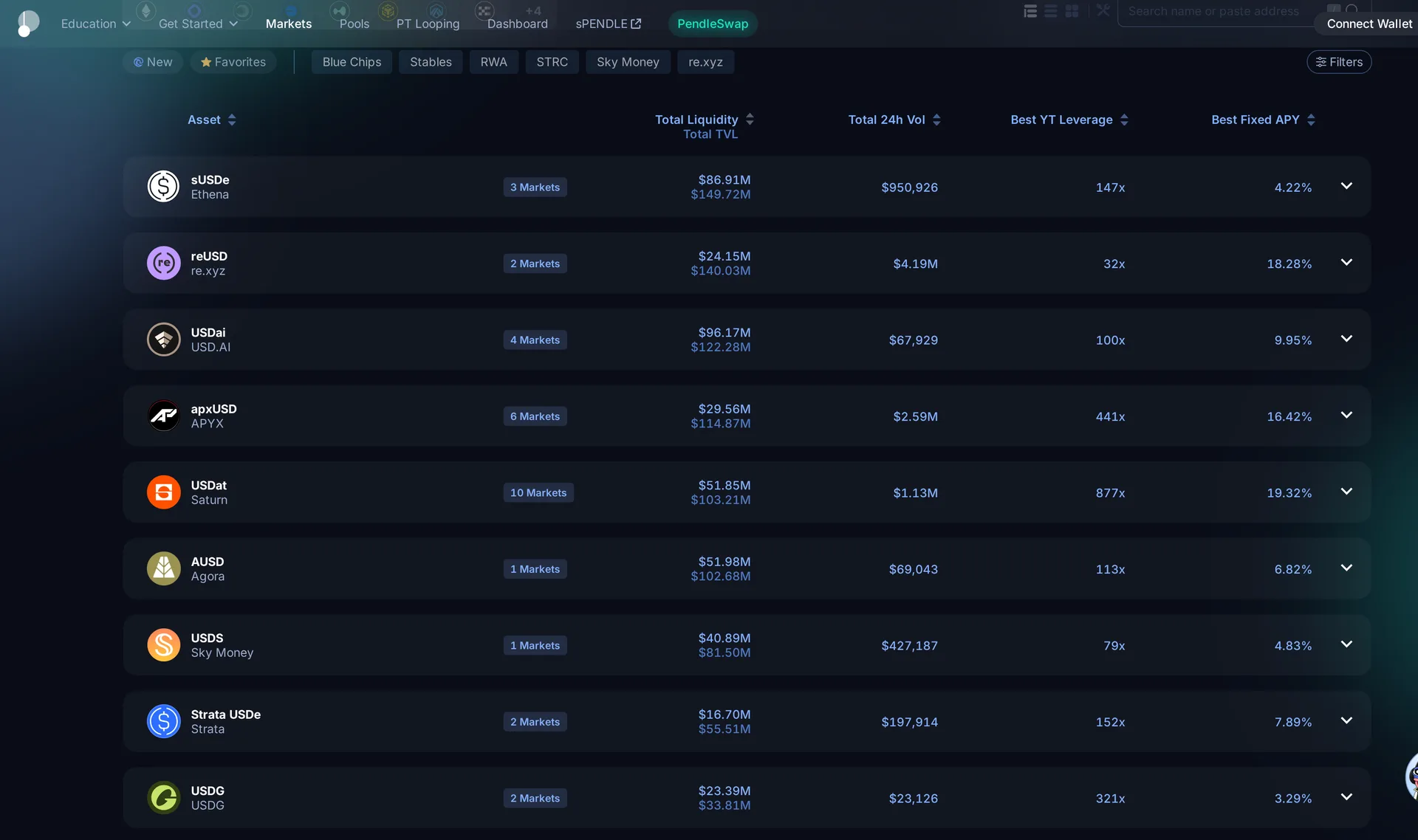This screenshot has width=1418, height=840.
Task: Click the reUSD re.xyz token icon
Action: [x=163, y=263]
